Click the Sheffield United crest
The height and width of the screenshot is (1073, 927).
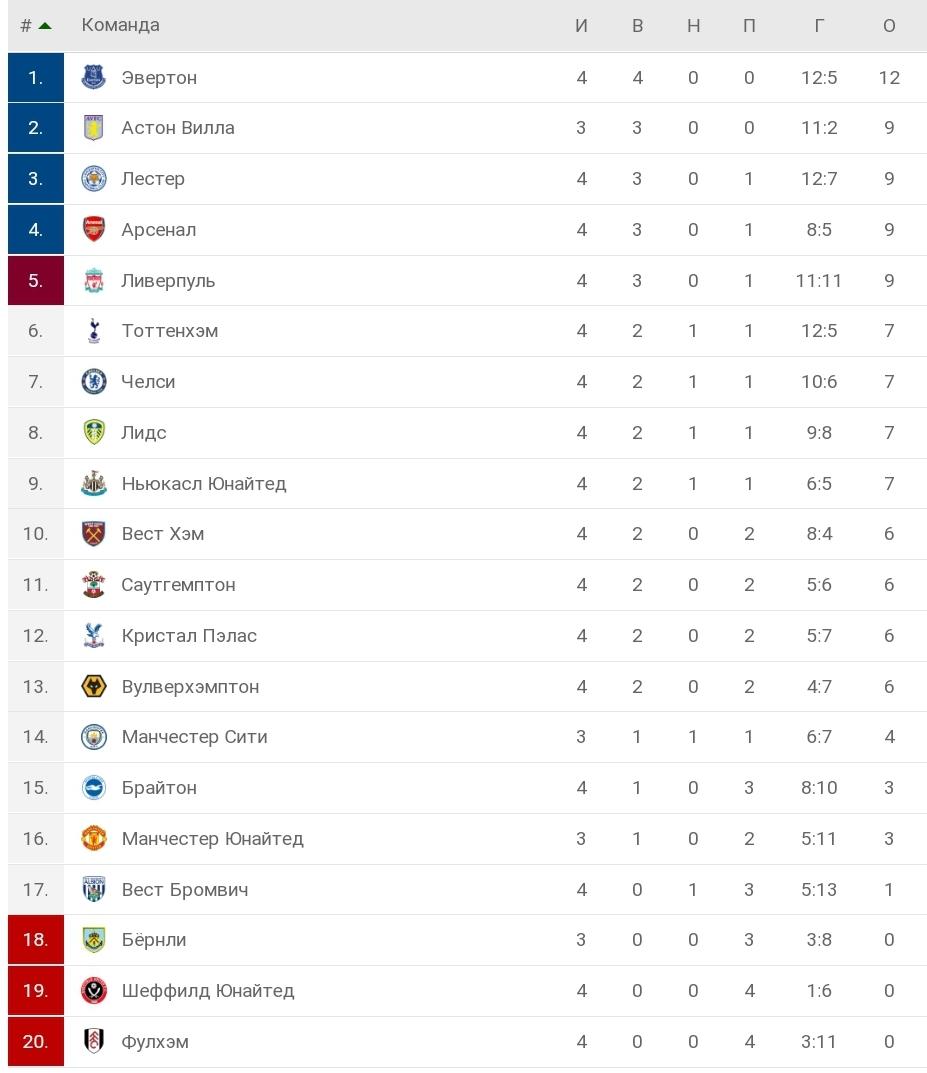[92, 990]
